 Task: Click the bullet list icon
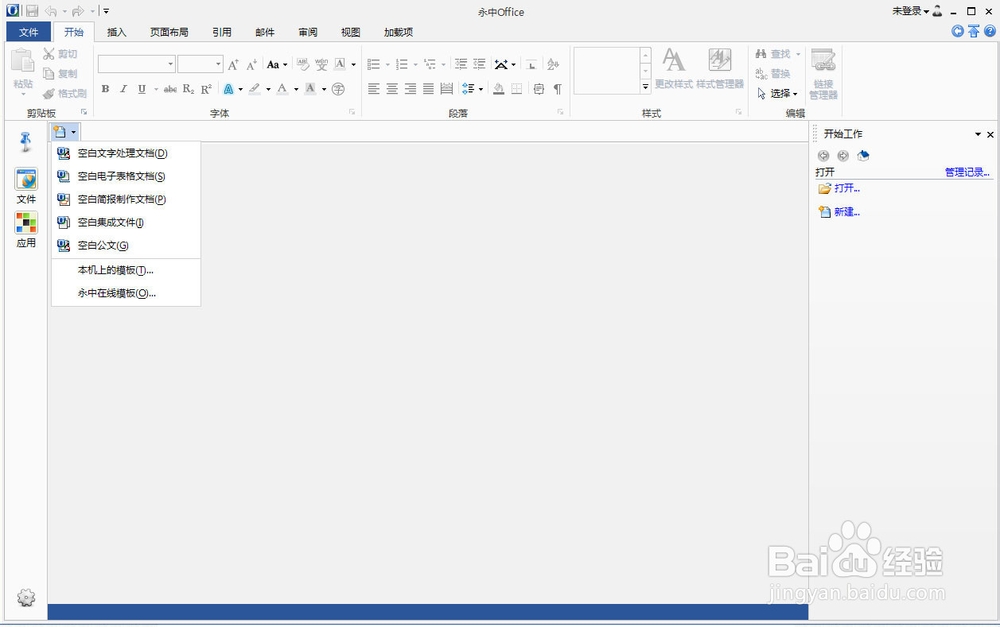374,64
